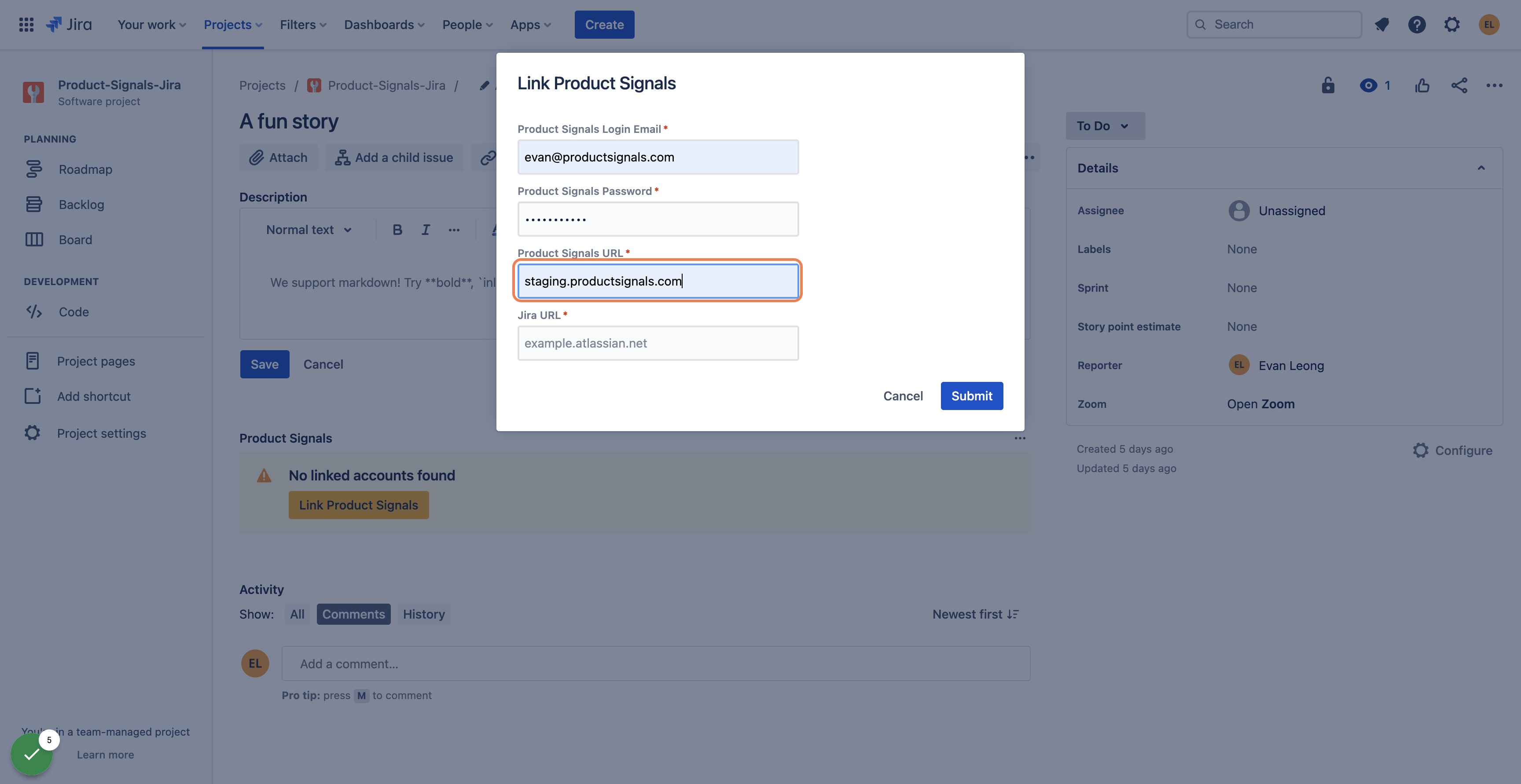The width and height of the screenshot is (1521, 784).
Task: Open the To Do status dropdown
Action: tap(1105, 126)
